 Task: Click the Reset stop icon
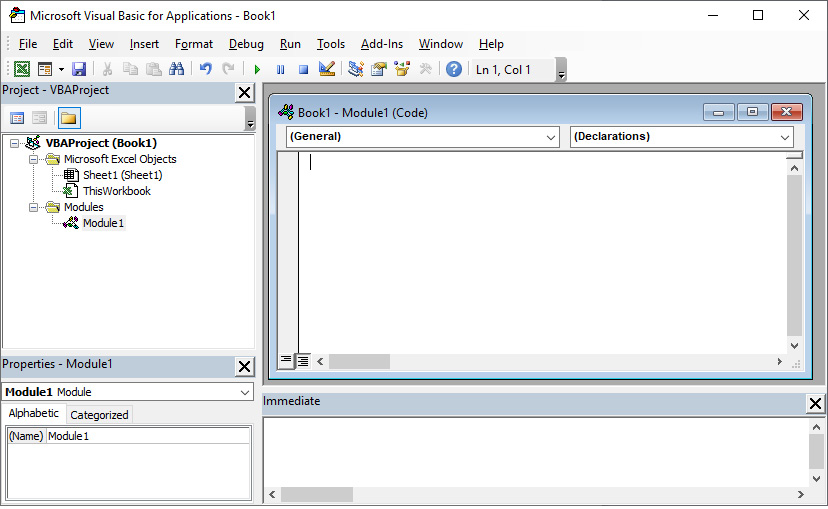[303, 69]
